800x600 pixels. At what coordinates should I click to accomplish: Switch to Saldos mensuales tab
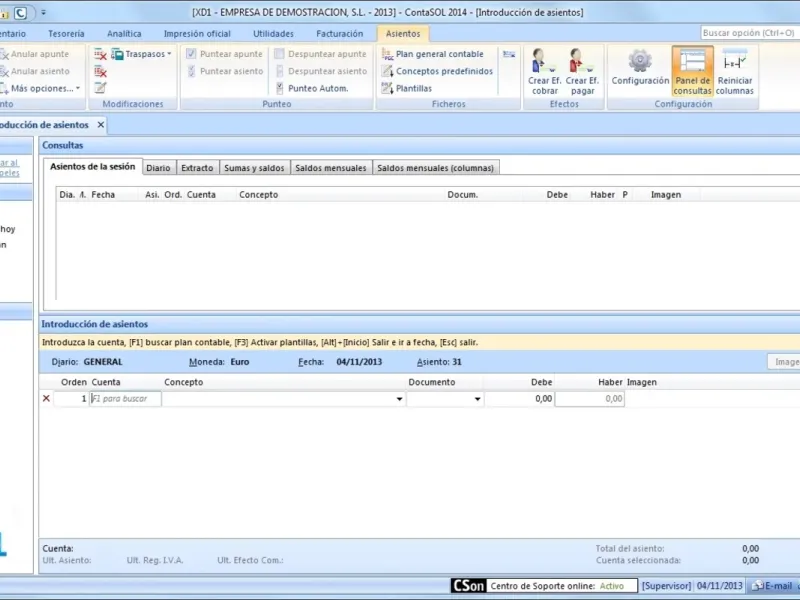(x=331, y=168)
